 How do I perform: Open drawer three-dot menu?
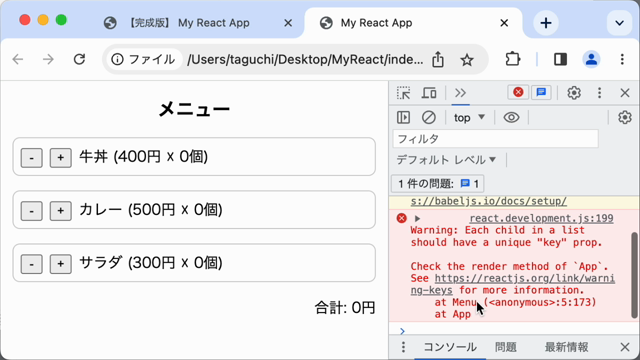pos(403,347)
